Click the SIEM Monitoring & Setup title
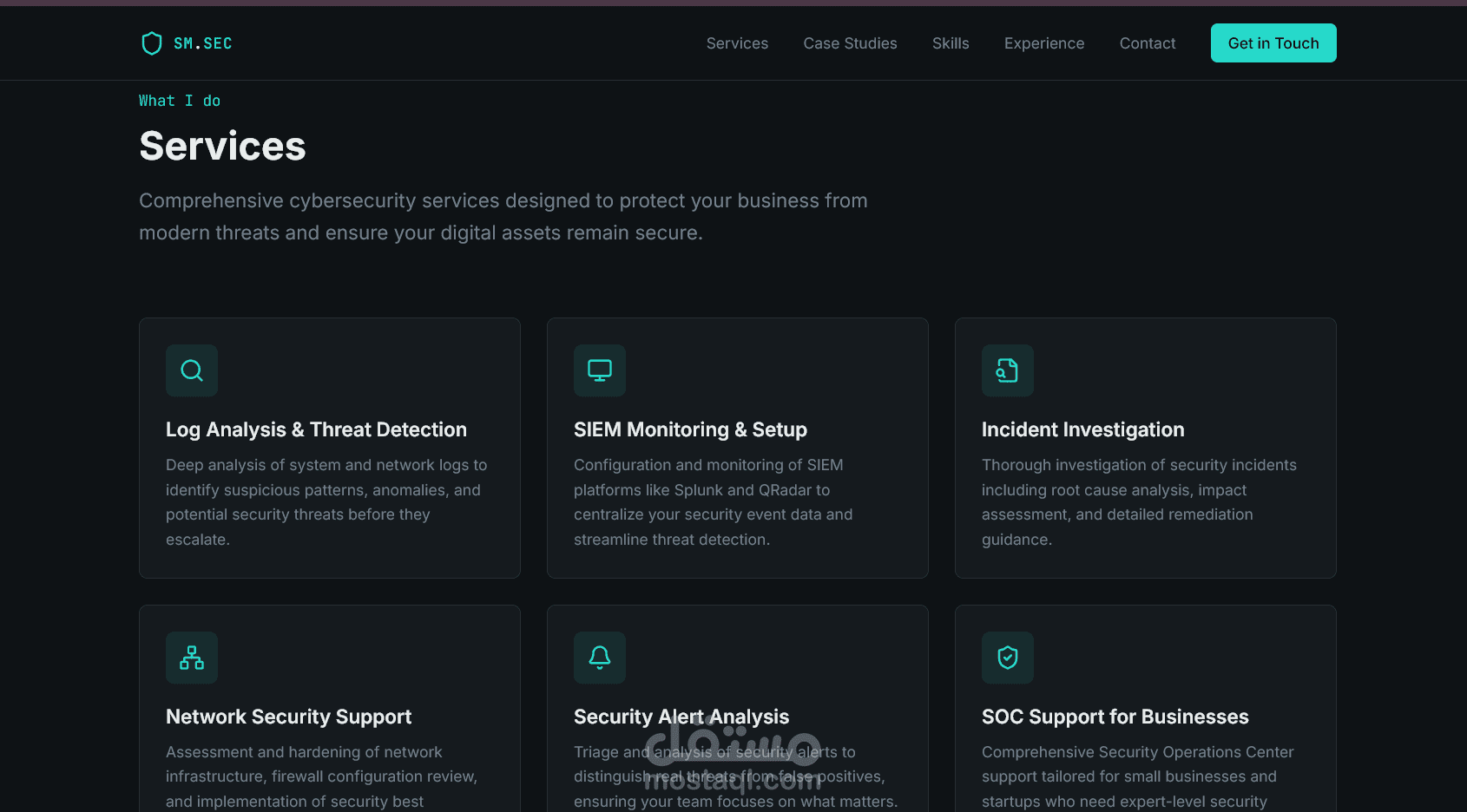 pyautogui.click(x=690, y=429)
